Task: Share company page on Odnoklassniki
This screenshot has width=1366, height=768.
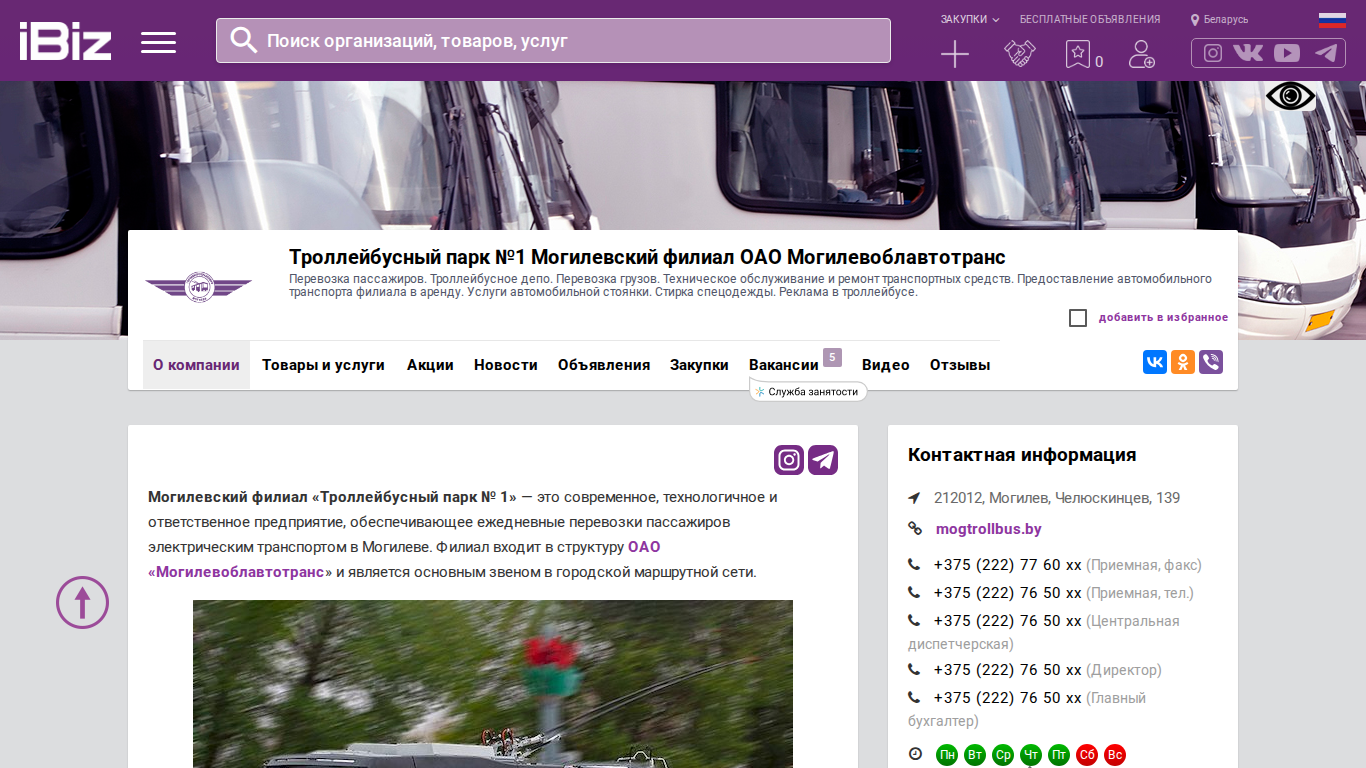Action: 1183,362
